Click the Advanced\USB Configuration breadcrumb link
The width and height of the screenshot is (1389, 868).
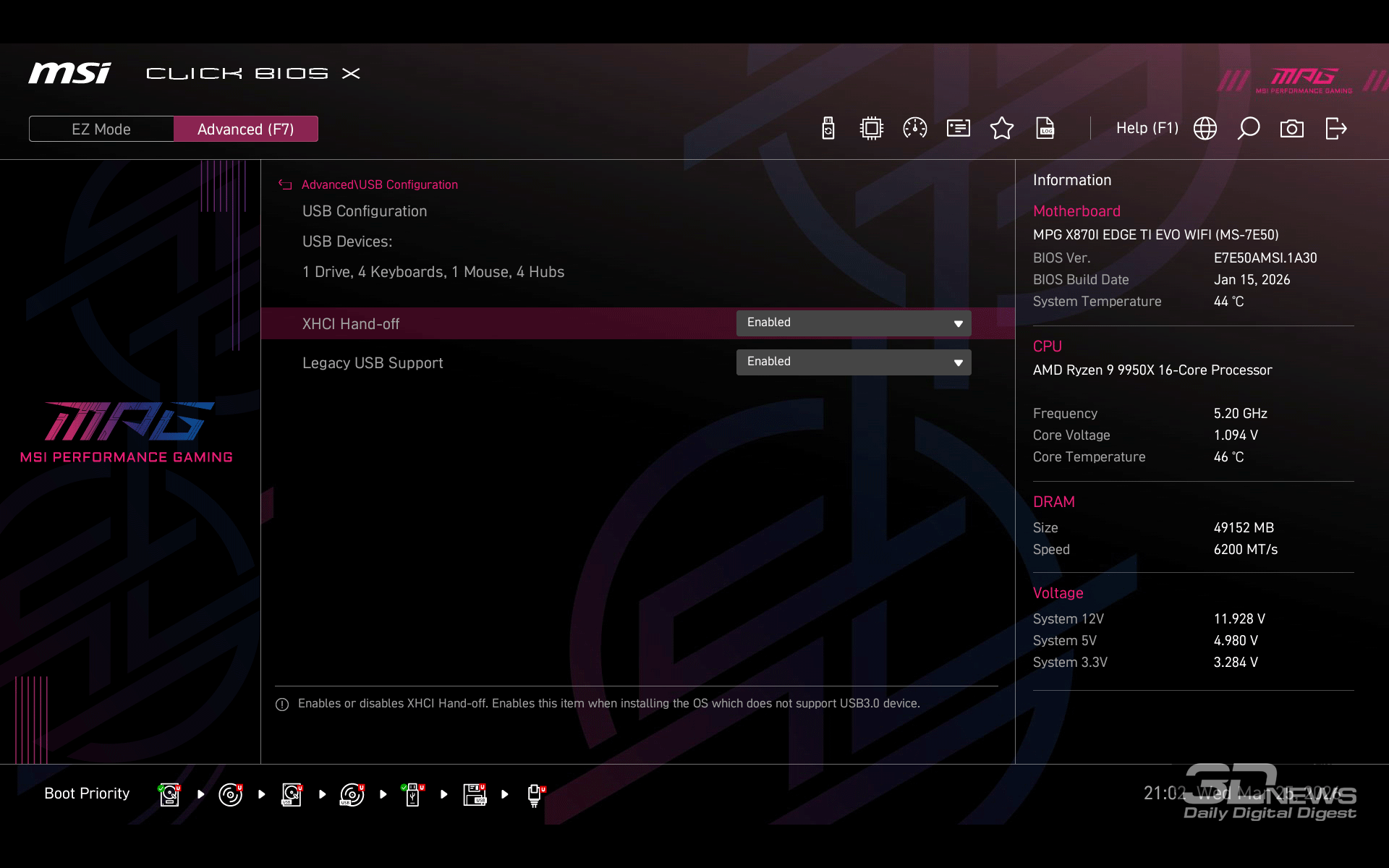tap(379, 185)
